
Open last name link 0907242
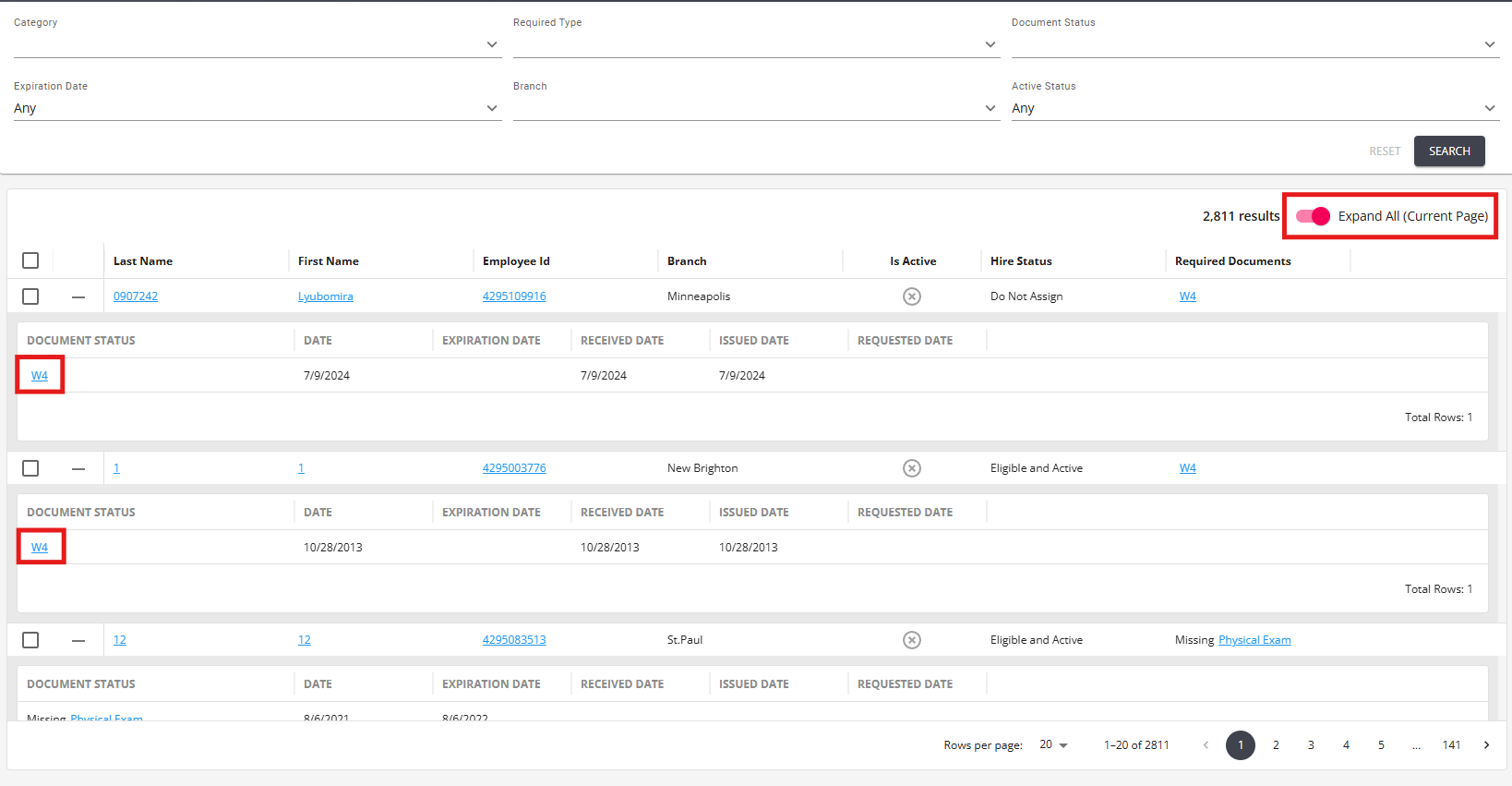(136, 296)
